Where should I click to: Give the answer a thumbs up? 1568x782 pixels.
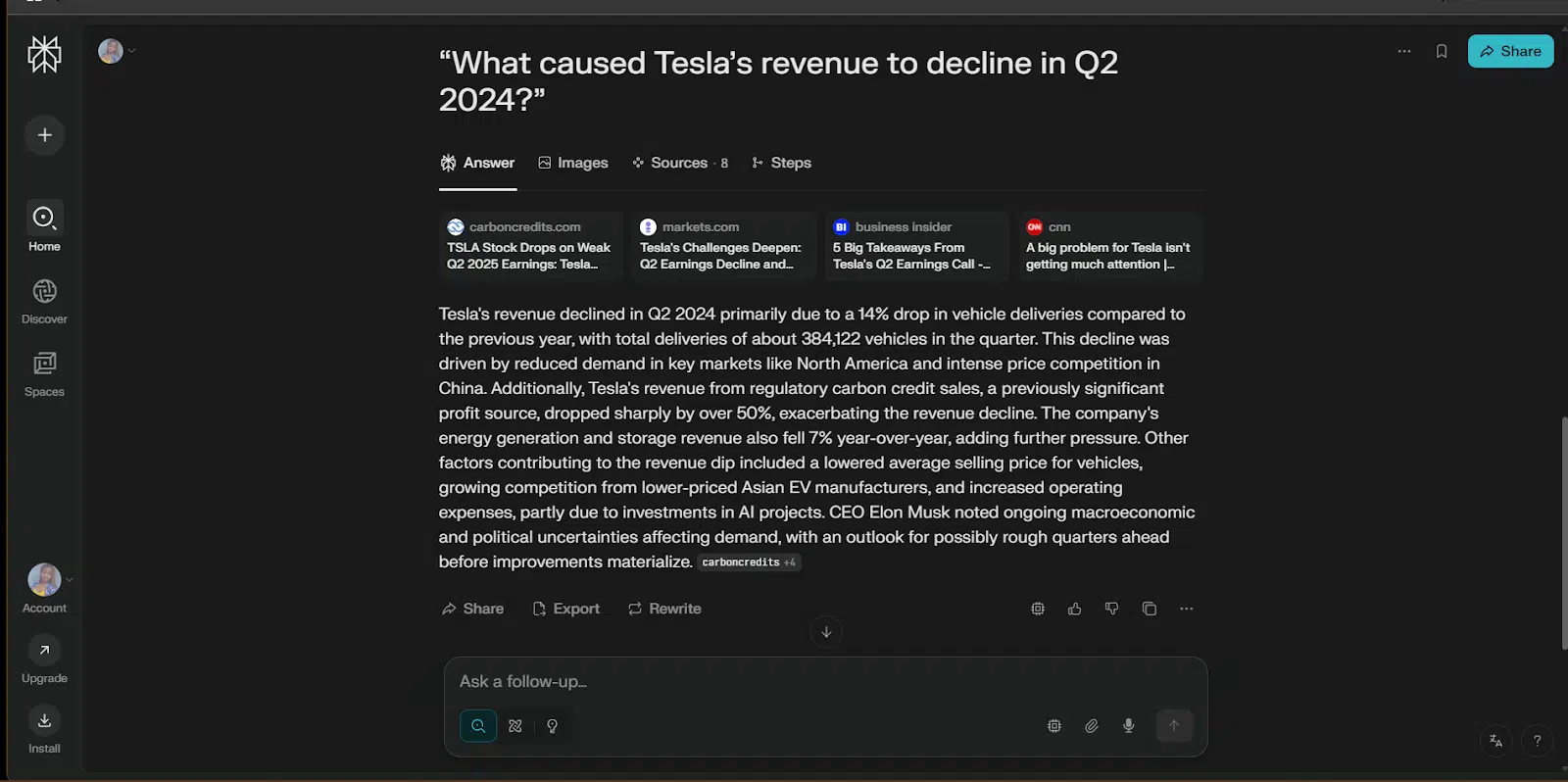[x=1075, y=609]
